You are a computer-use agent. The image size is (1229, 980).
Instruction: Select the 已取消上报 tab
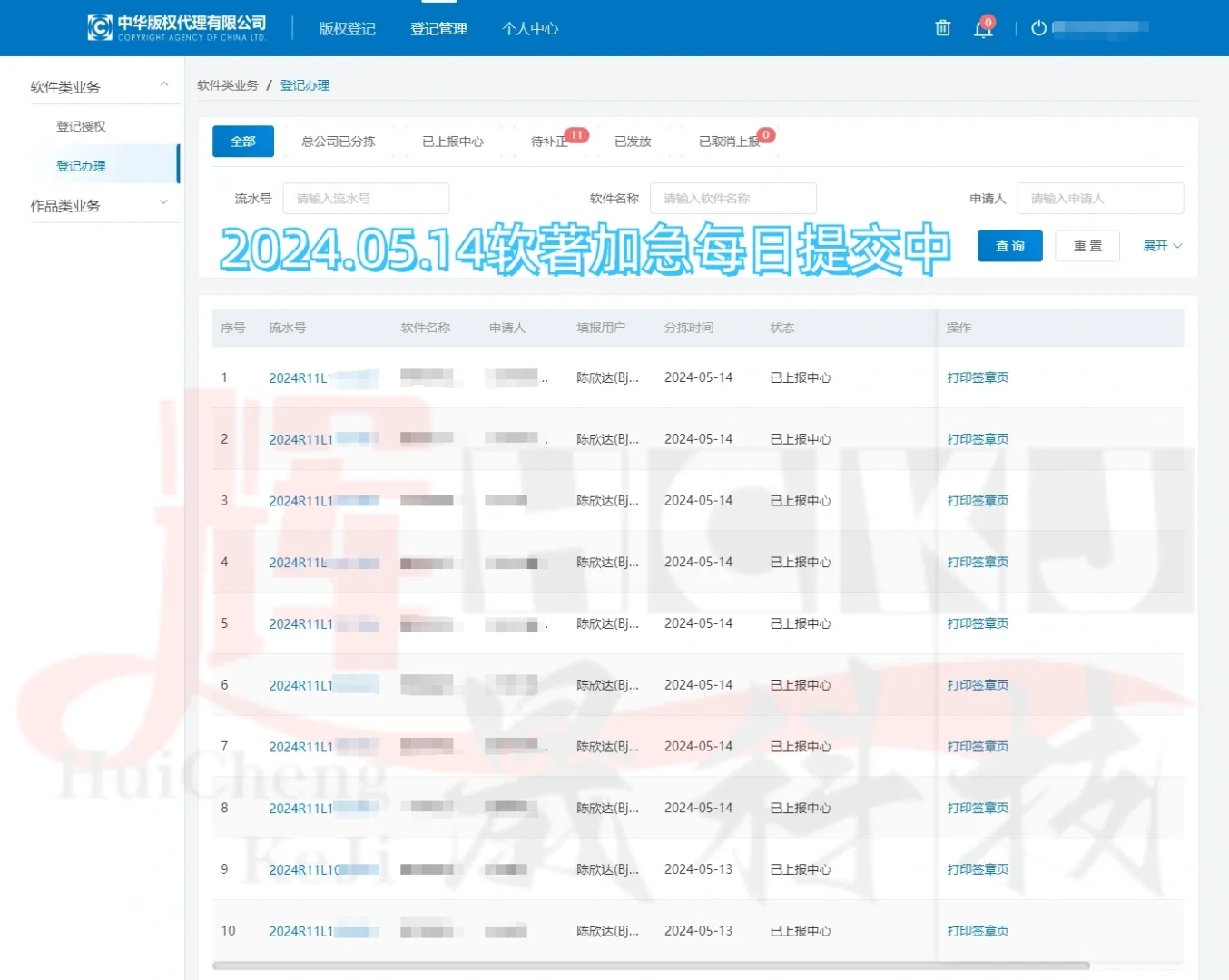729,141
